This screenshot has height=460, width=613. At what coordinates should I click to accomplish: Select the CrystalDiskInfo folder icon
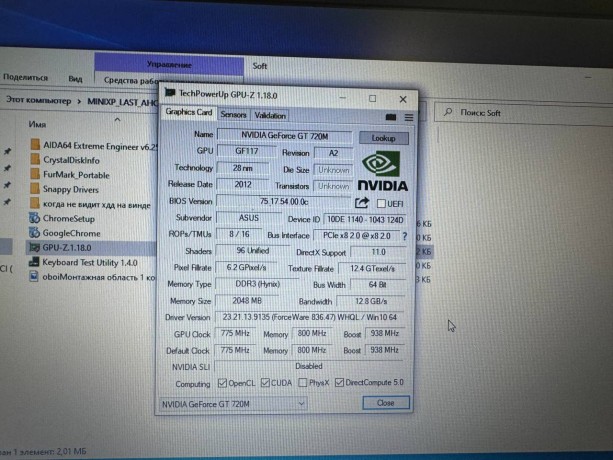[35, 159]
